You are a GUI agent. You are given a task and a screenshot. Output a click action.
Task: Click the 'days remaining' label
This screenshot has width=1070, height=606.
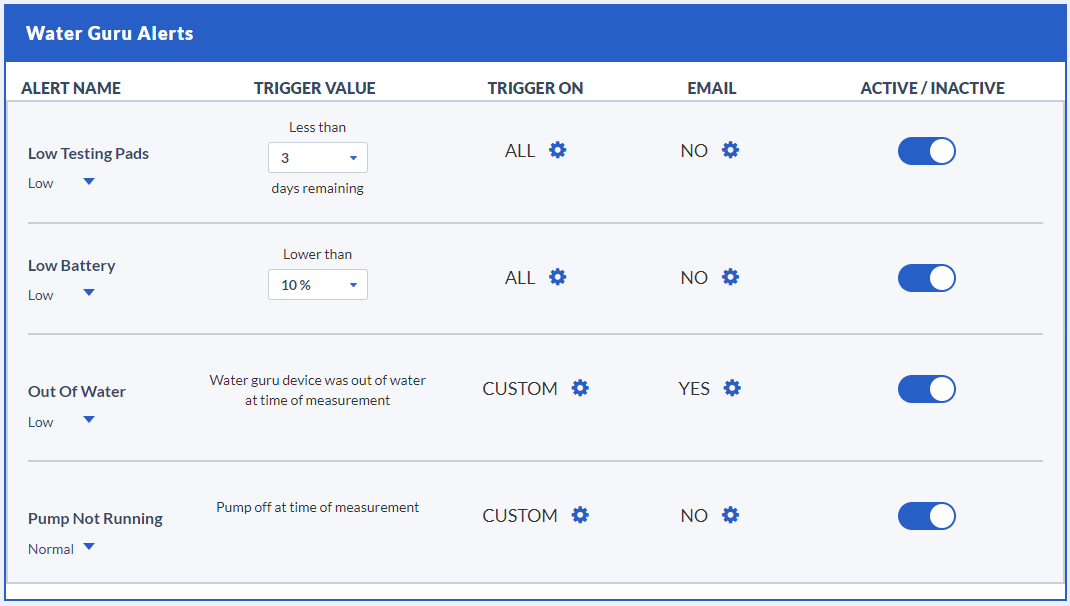[x=317, y=188]
